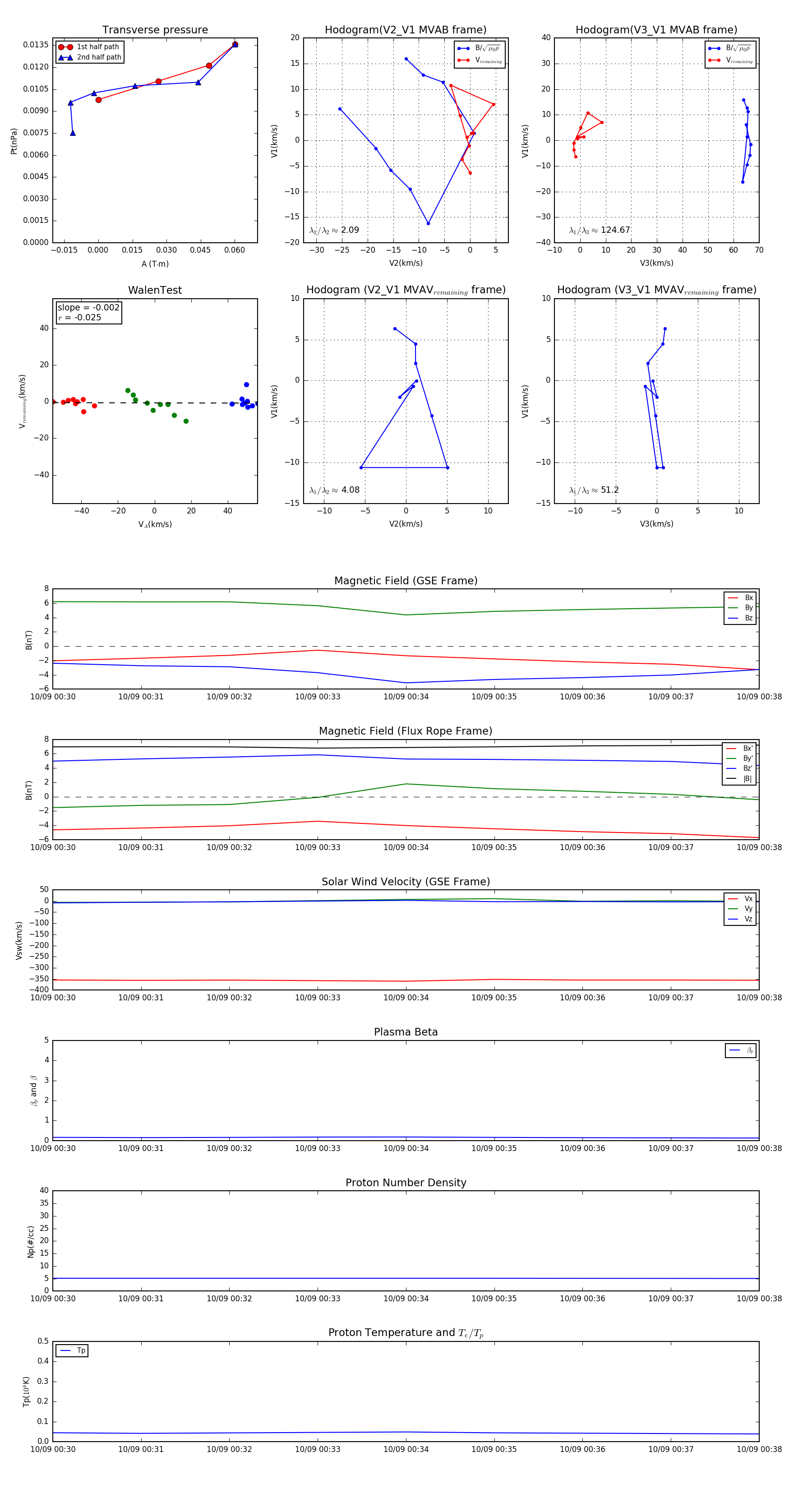812x1489 pixels.
Task: Click the 'Np(#/cc)' y-axis label
Action: pyautogui.click(x=31, y=1242)
